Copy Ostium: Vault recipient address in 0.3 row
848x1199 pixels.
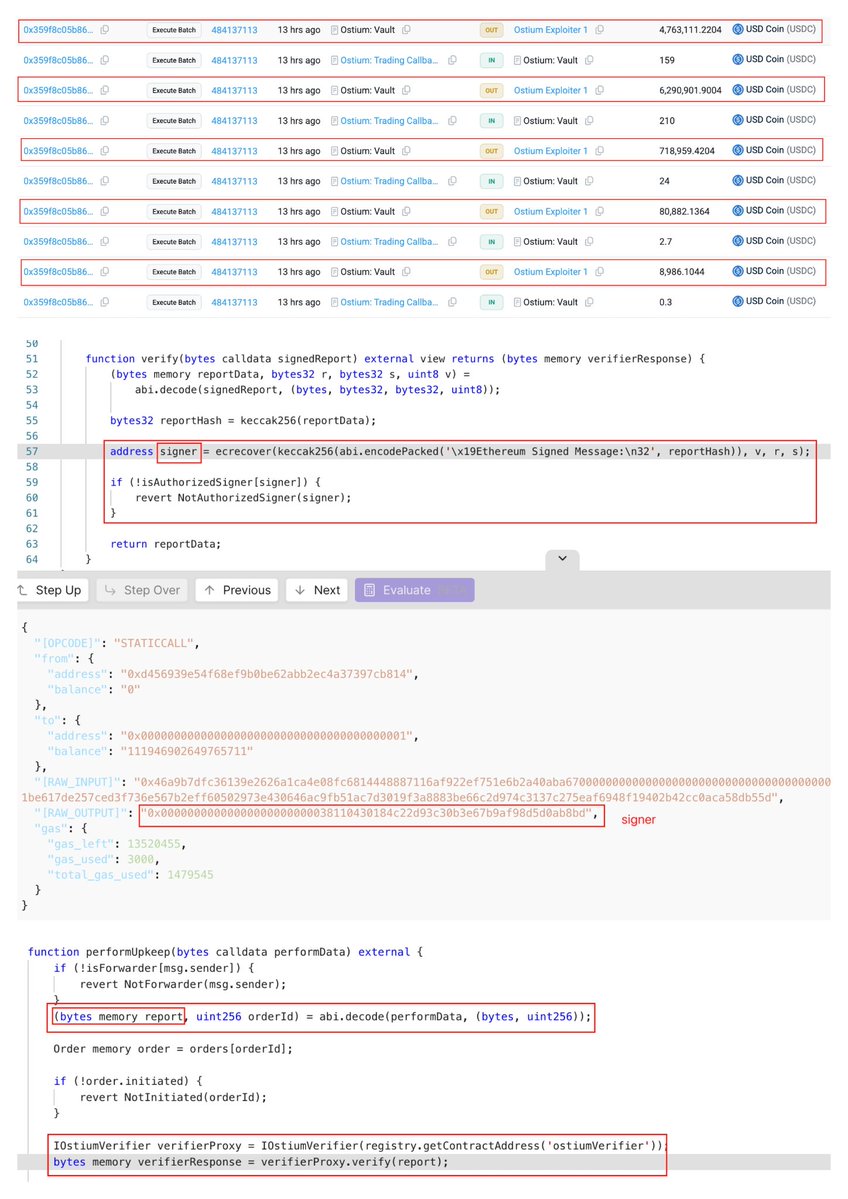point(589,302)
